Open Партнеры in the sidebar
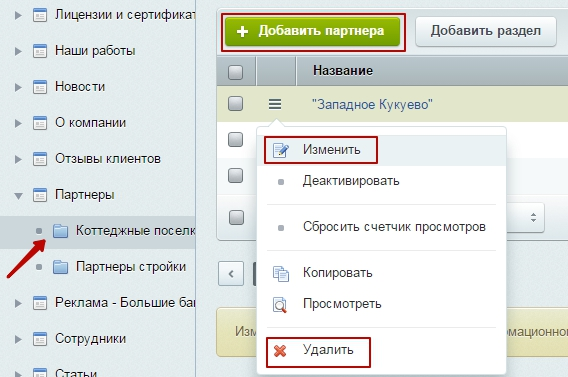The height and width of the screenshot is (377, 568). pyautogui.click(x=84, y=195)
